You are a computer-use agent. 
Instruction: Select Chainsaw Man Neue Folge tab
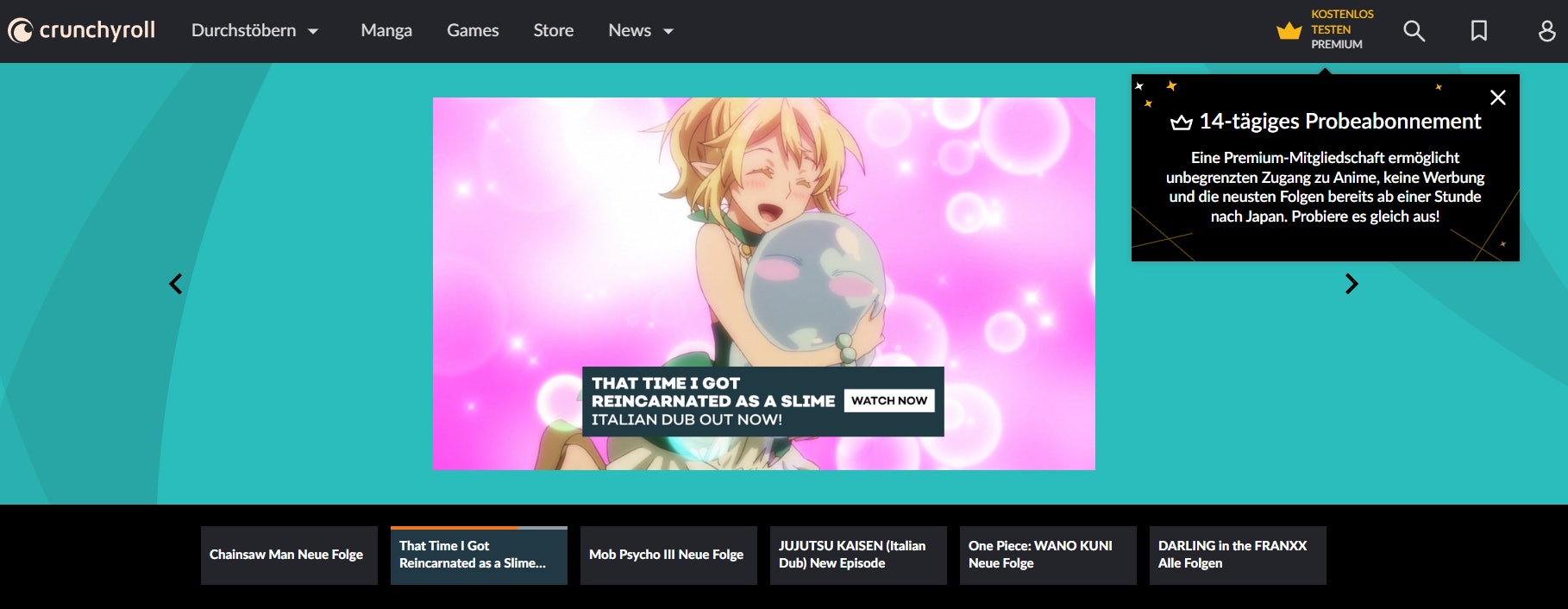tap(289, 556)
